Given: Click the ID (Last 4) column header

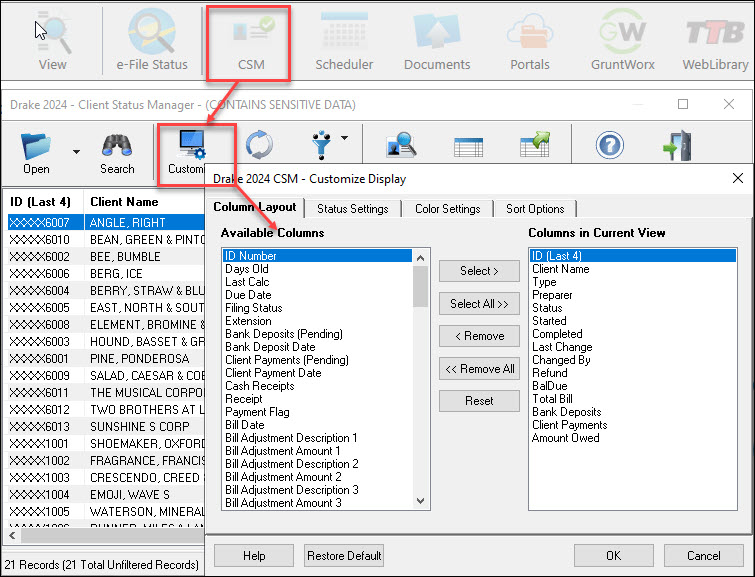Looking at the screenshot, I should pyautogui.click(x=43, y=202).
